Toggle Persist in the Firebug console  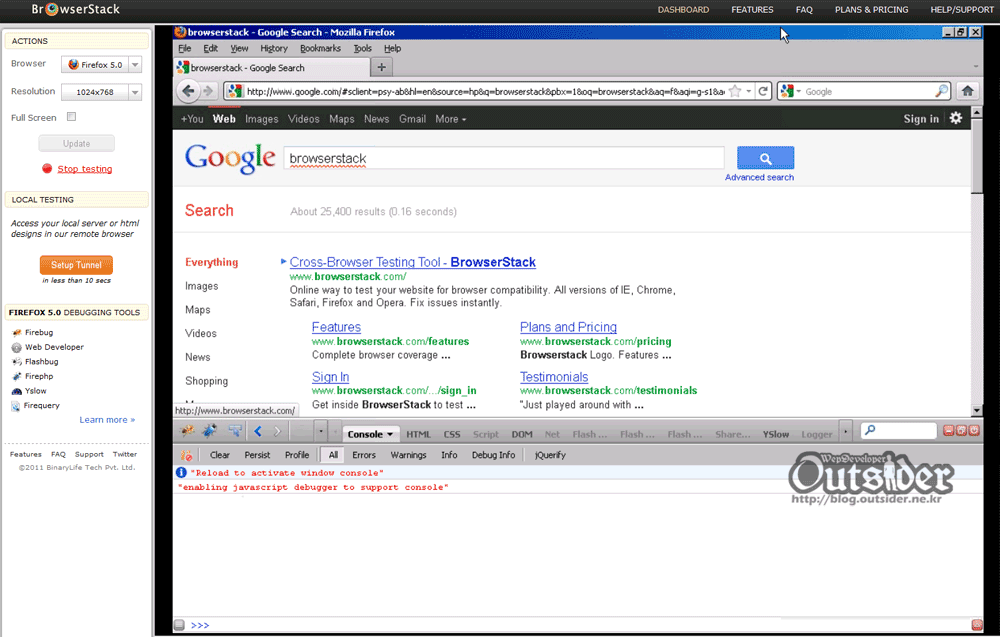[257, 455]
